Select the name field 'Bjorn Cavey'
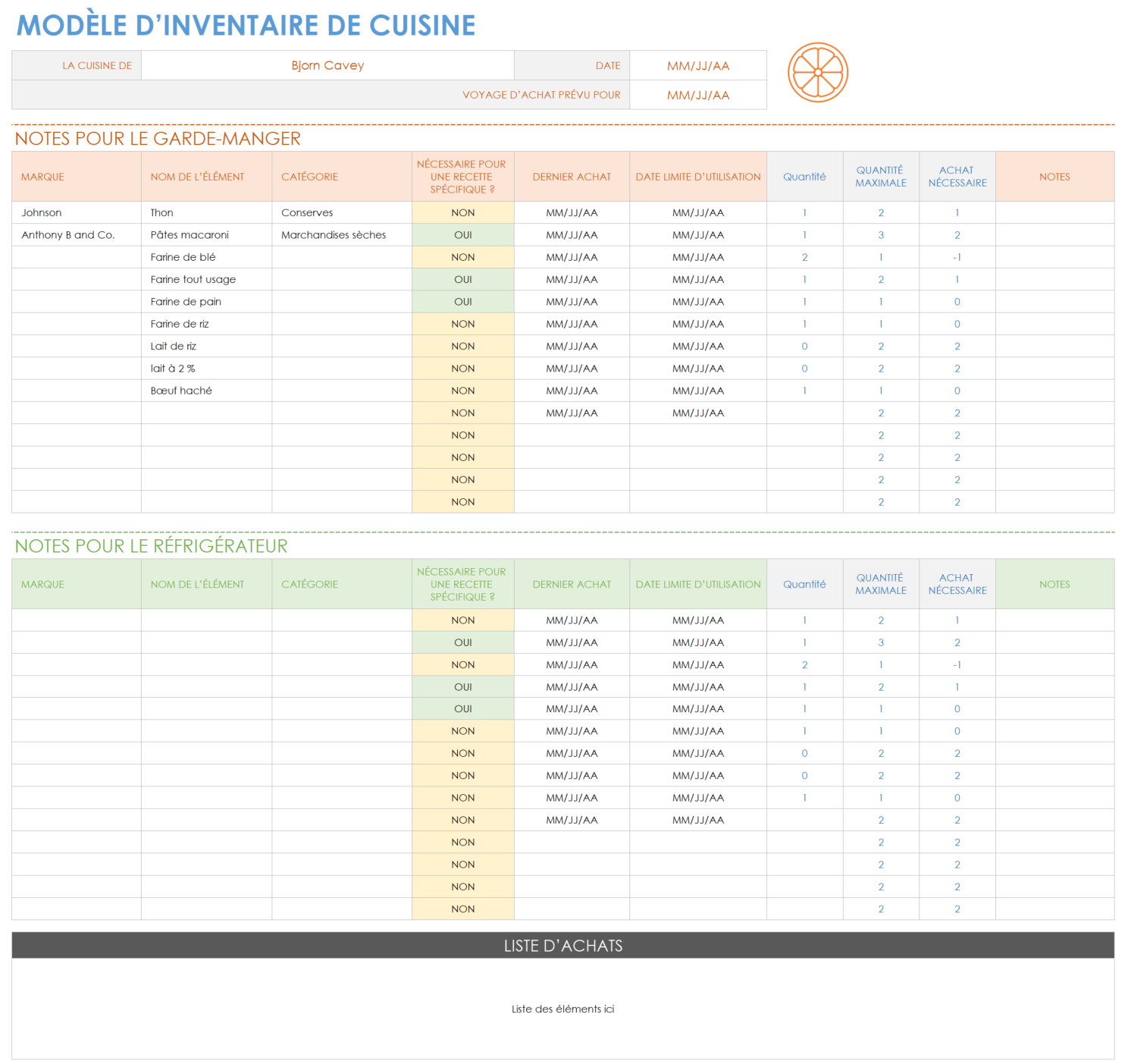 (x=327, y=65)
